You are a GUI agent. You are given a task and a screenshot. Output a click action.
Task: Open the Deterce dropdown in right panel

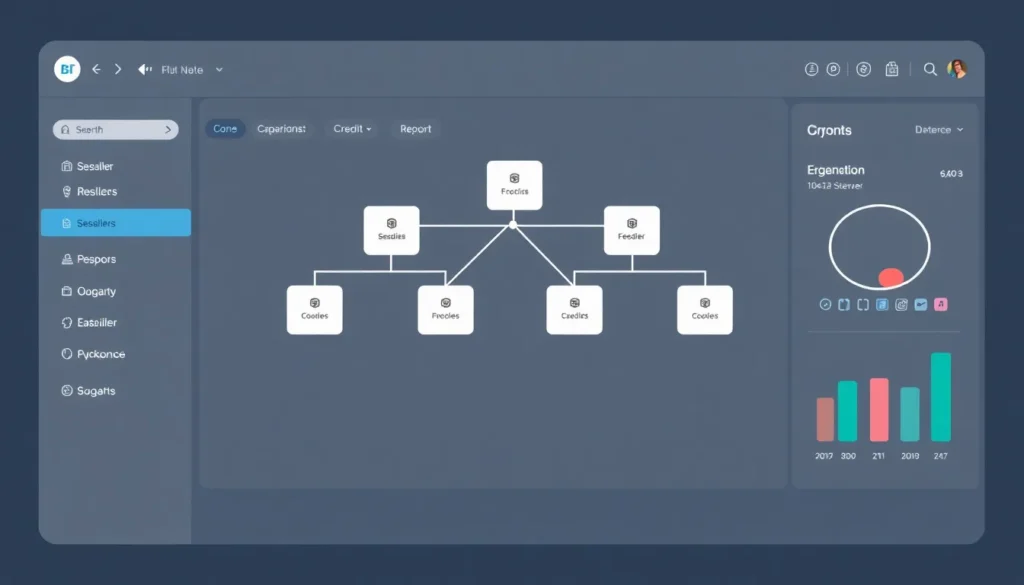pyautogui.click(x=939, y=130)
